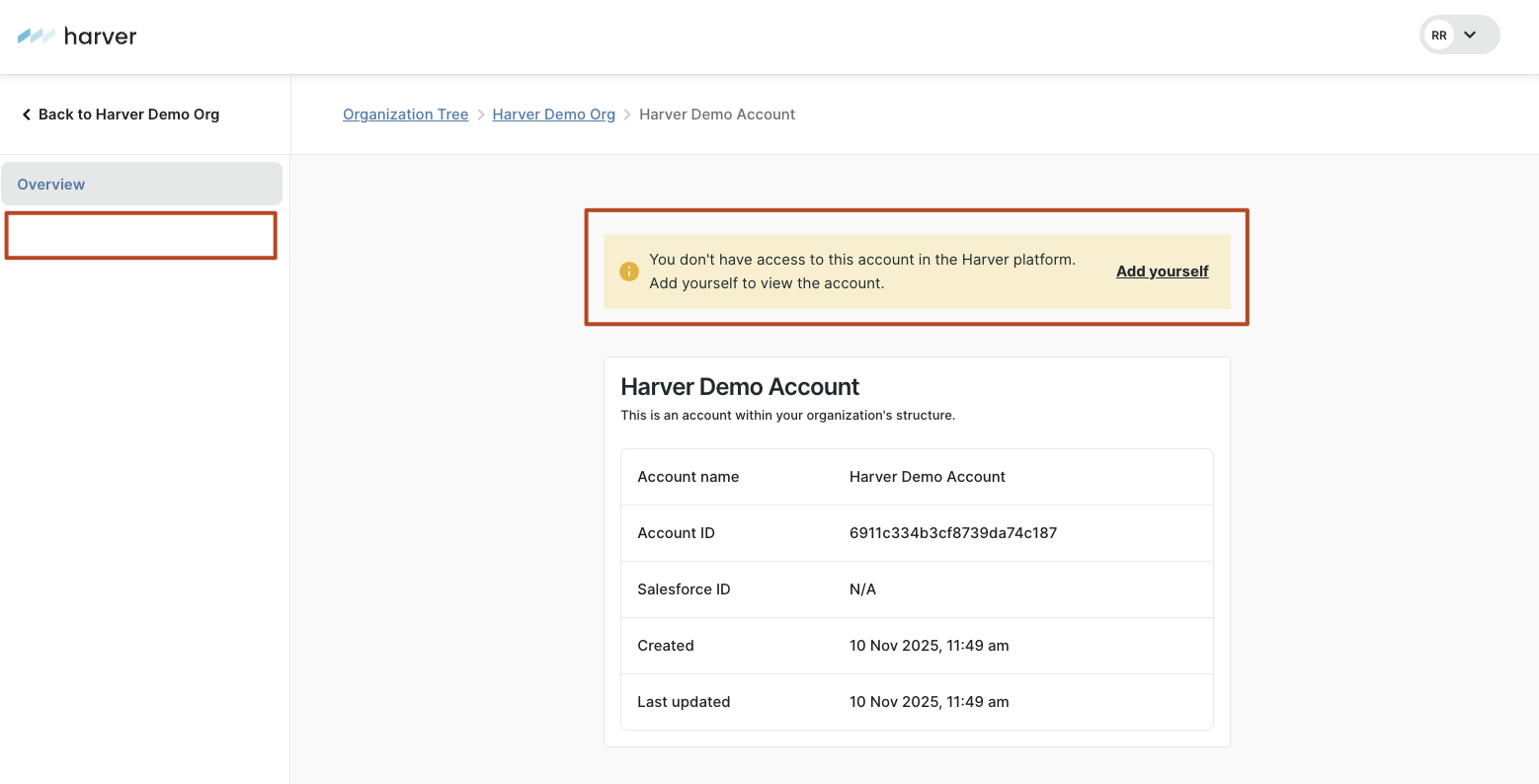Click the Salesforce ID N/A value

[862, 589]
